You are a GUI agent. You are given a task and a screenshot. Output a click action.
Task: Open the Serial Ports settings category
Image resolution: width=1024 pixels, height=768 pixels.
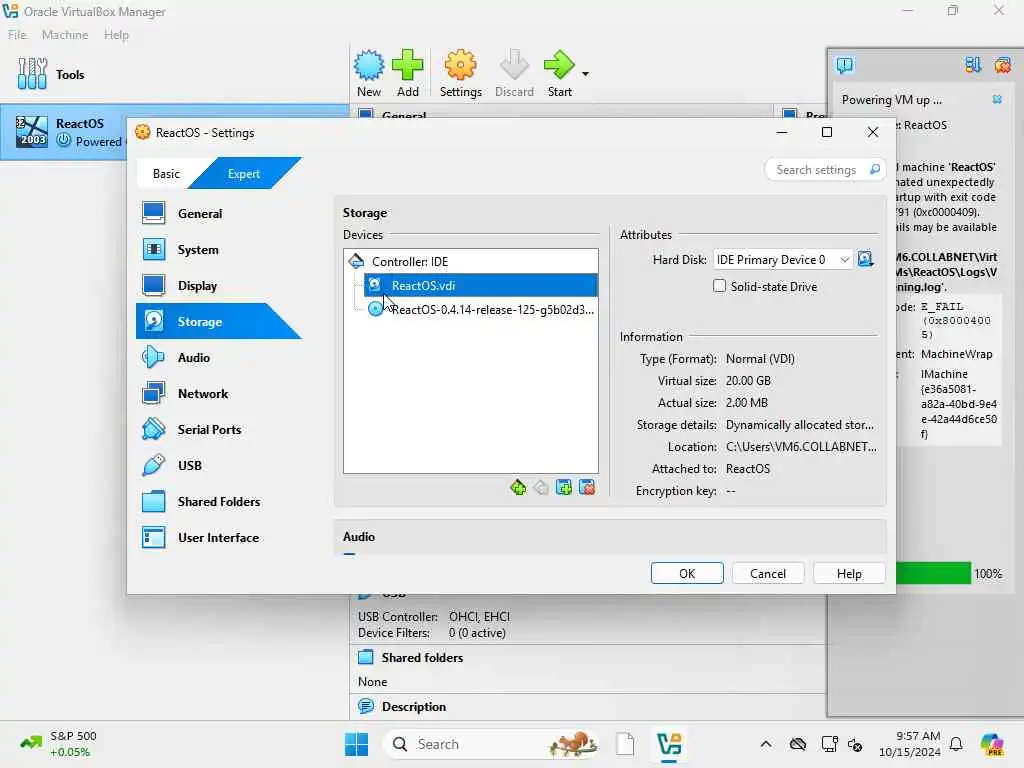click(219, 429)
